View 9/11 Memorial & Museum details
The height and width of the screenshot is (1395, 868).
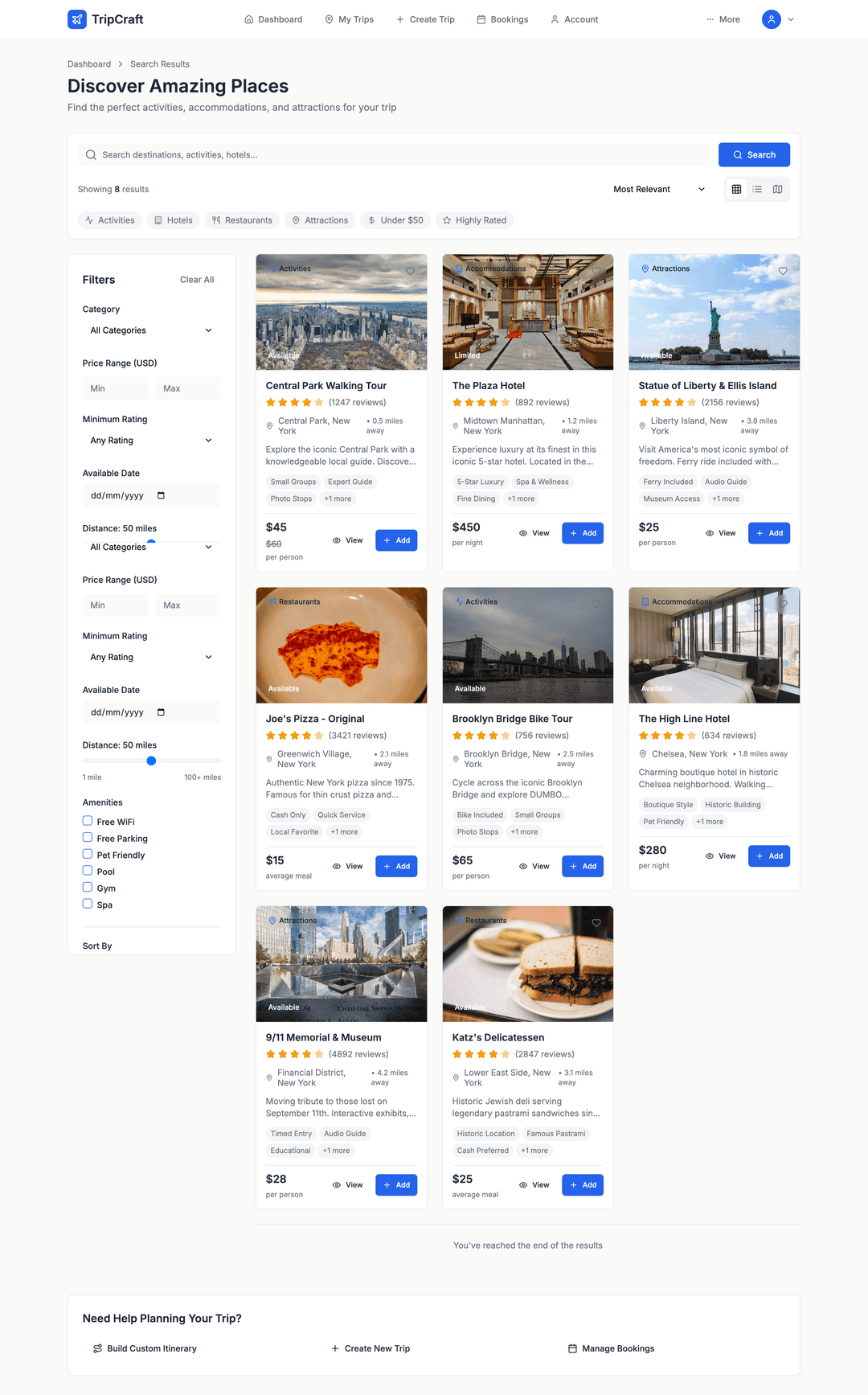coord(348,1185)
